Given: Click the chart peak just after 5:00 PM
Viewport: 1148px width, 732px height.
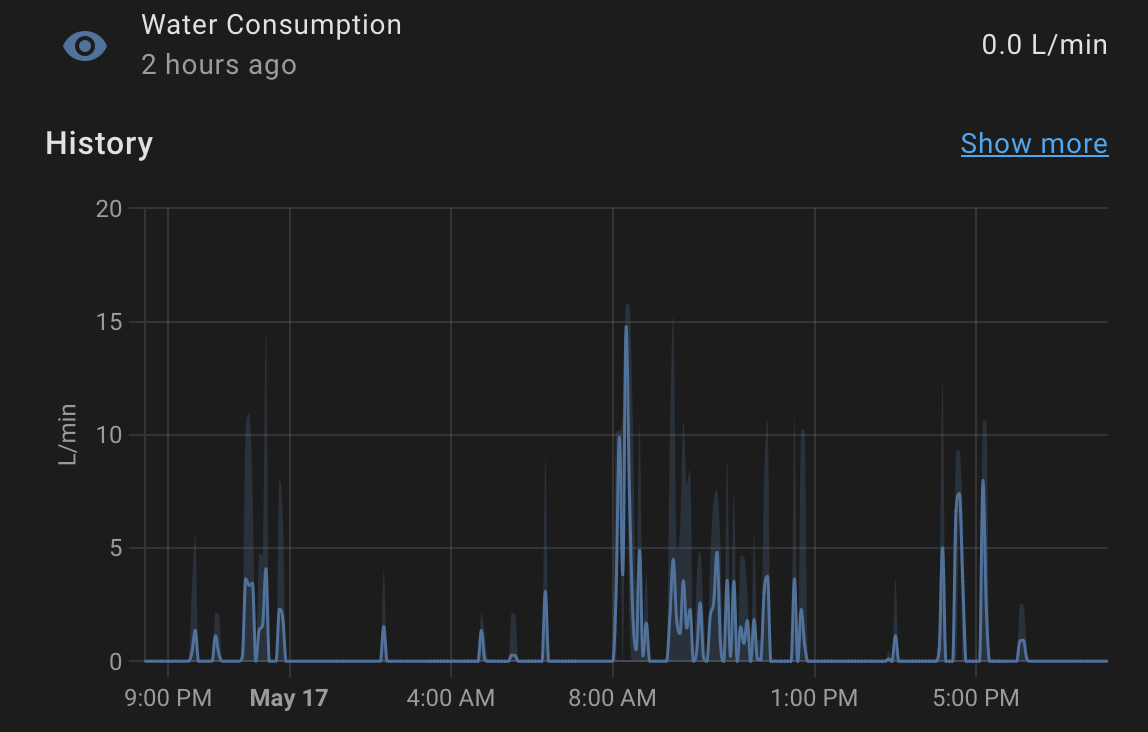Looking at the screenshot, I should pos(983,481).
